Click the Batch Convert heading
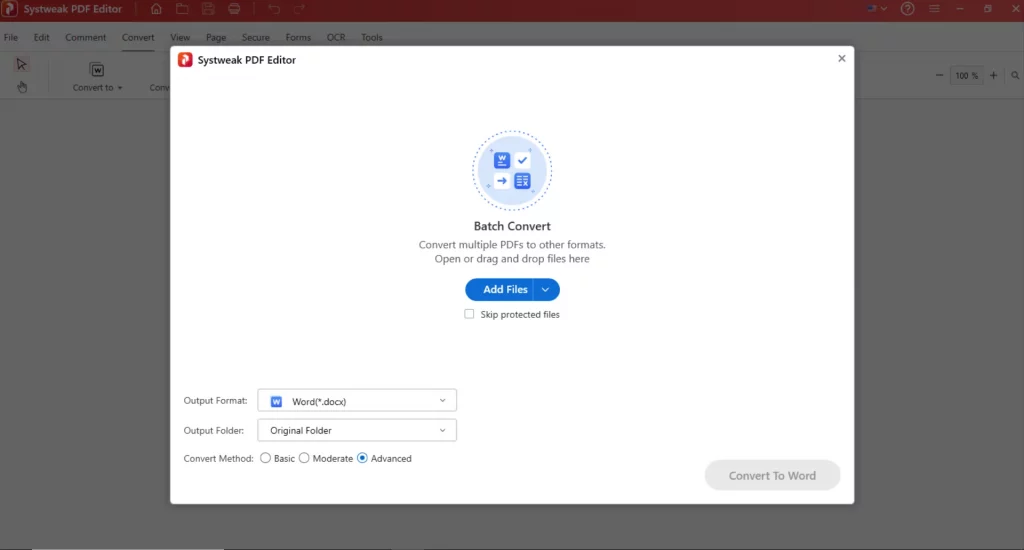 click(512, 226)
